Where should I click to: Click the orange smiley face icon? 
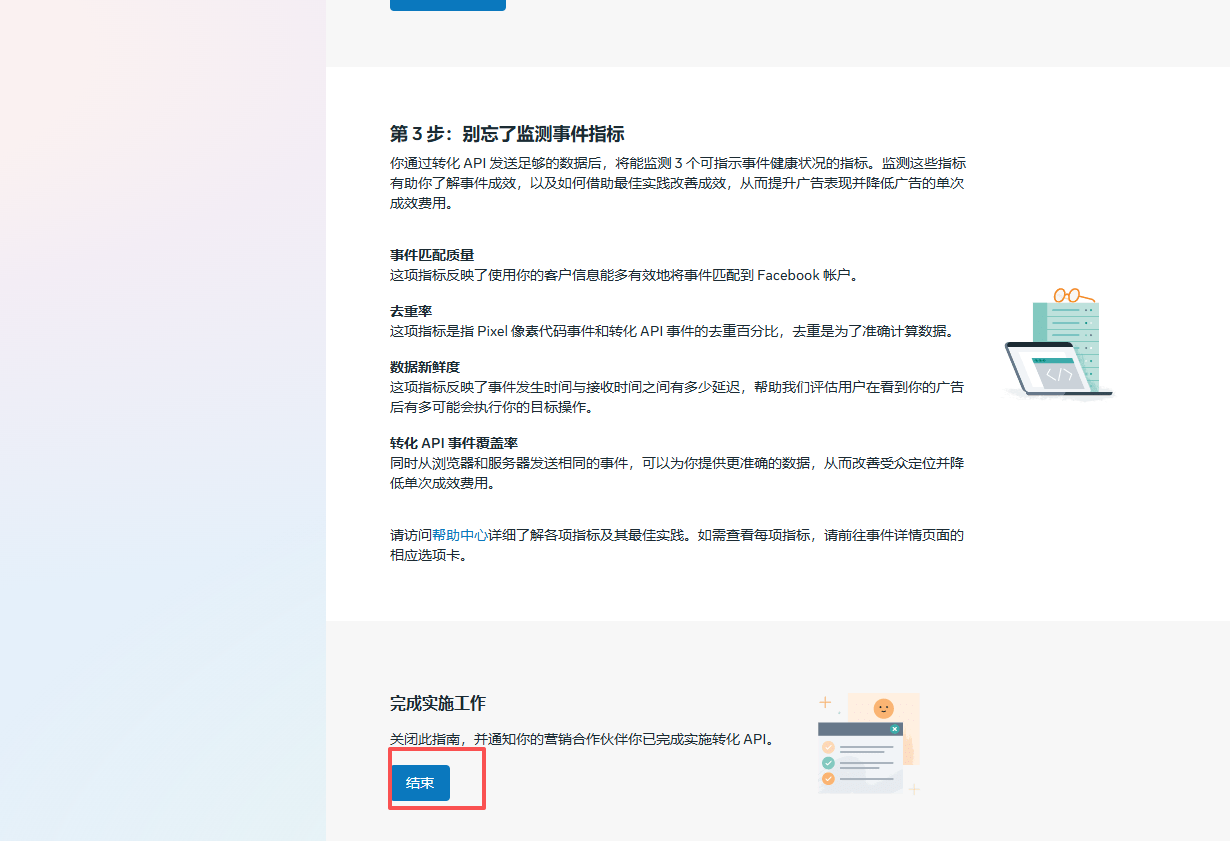click(883, 708)
